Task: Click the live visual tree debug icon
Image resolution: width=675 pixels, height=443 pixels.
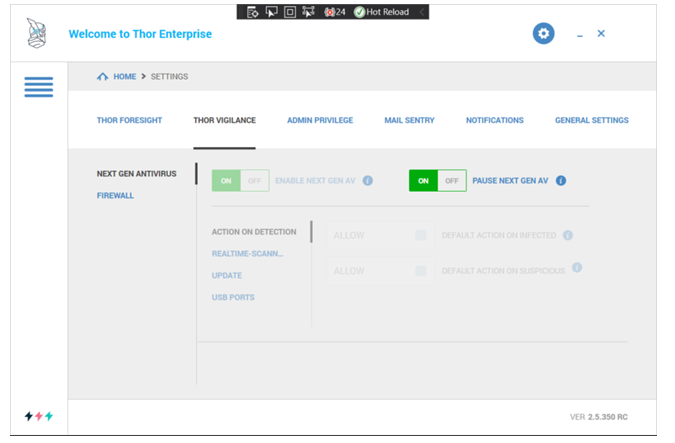Action: pyautogui.click(x=252, y=12)
